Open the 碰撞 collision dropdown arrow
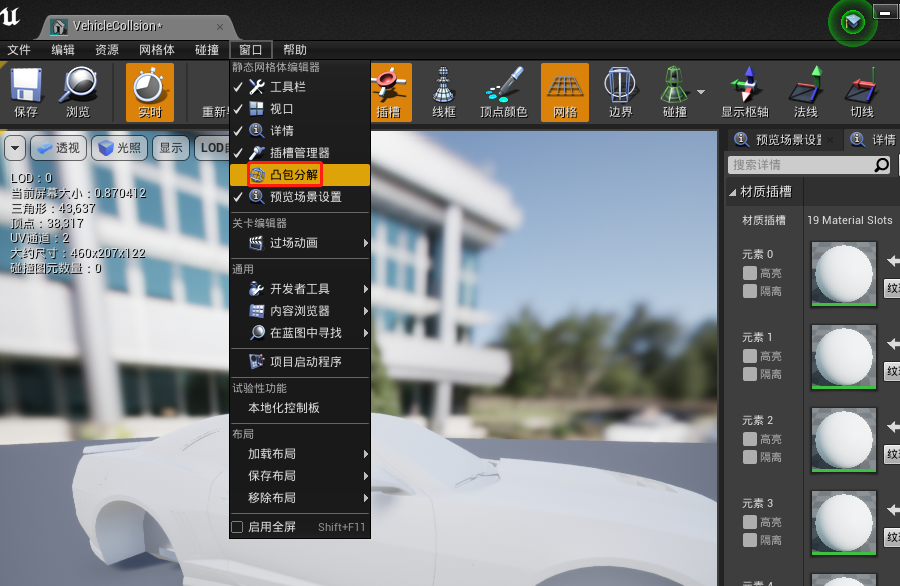The height and width of the screenshot is (586, 900). coord(701,92)
